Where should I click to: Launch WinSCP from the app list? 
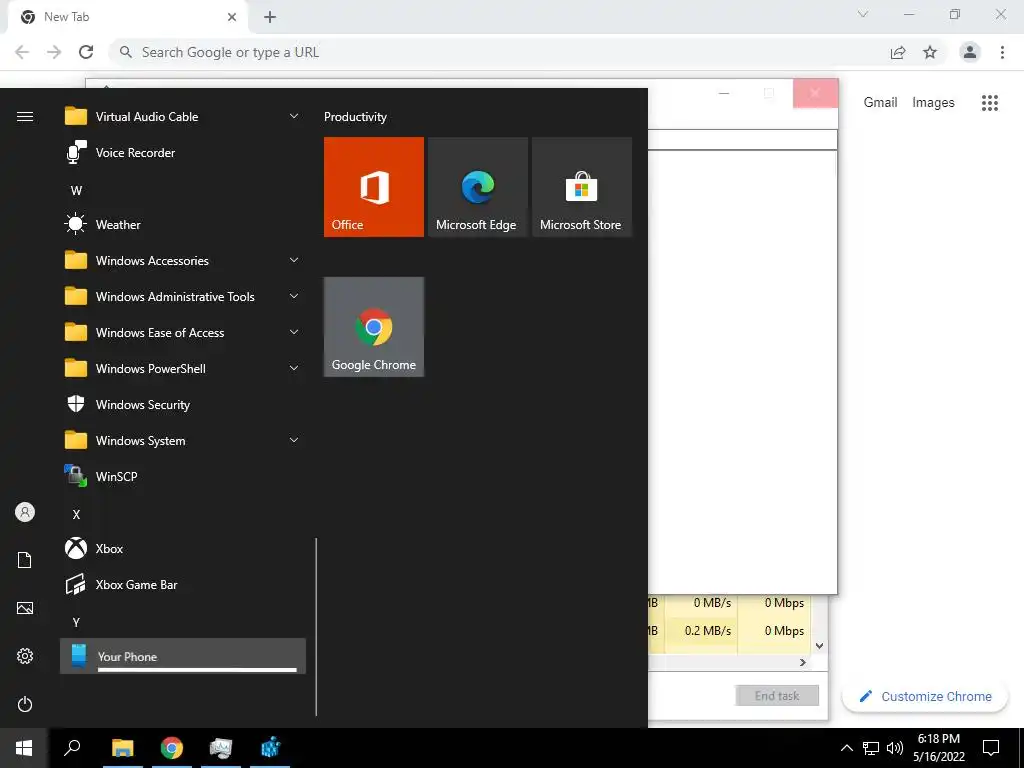click(x=183, y=477)
